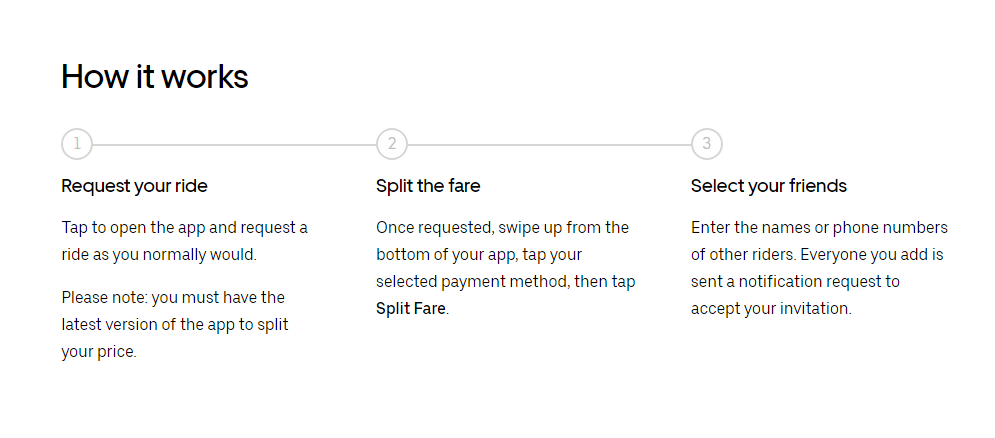This screenshot has height=438, width=995.
Task: Click the "How it works" heading
Action: point(155,77)
